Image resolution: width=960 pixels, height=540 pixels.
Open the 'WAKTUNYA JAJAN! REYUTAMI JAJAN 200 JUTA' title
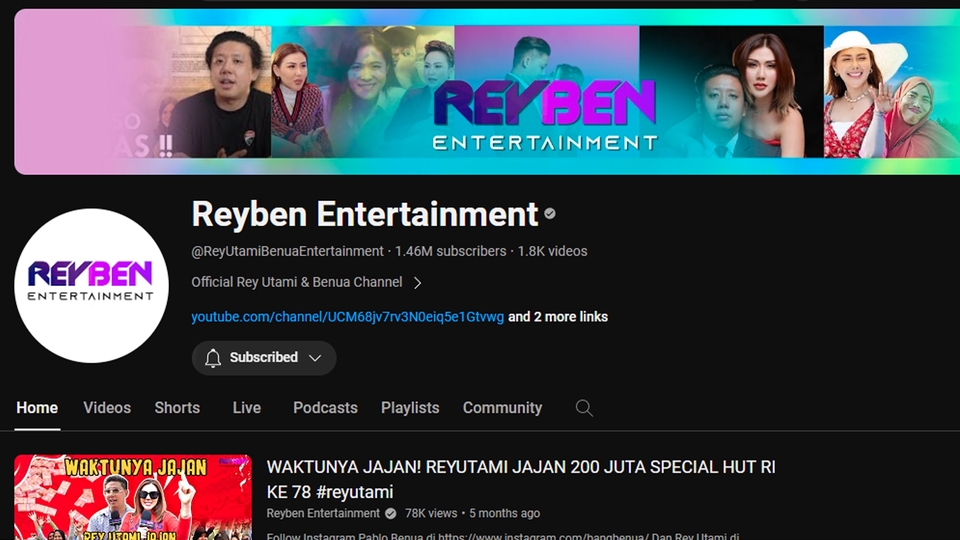(x=521, y=479)
